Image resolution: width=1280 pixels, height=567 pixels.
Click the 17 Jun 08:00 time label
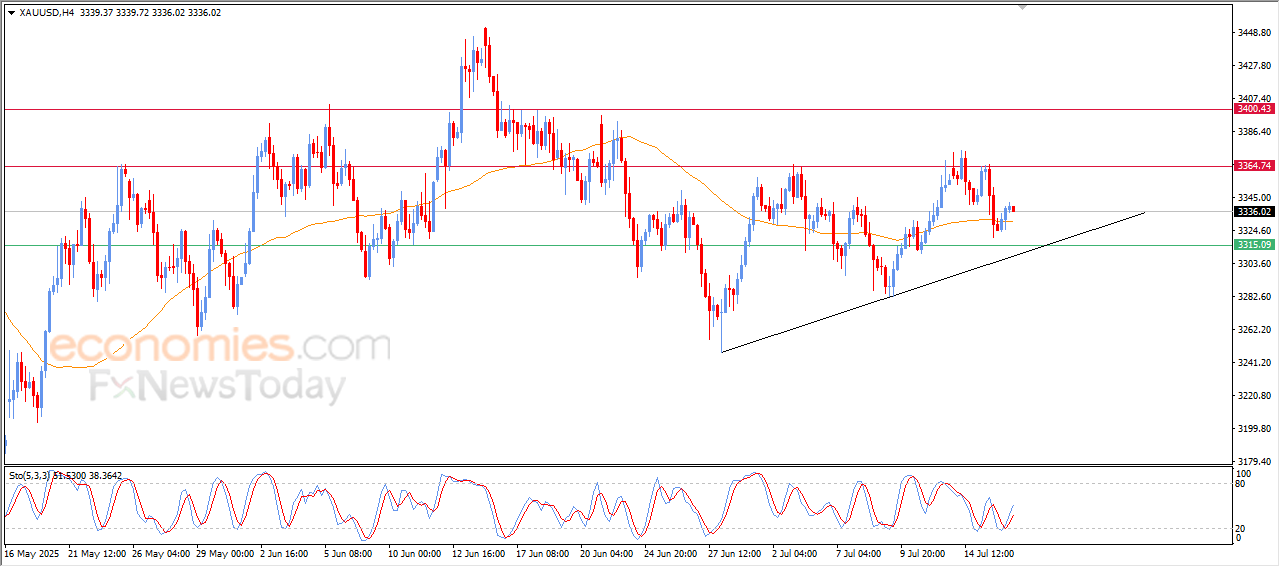(542, 553)
